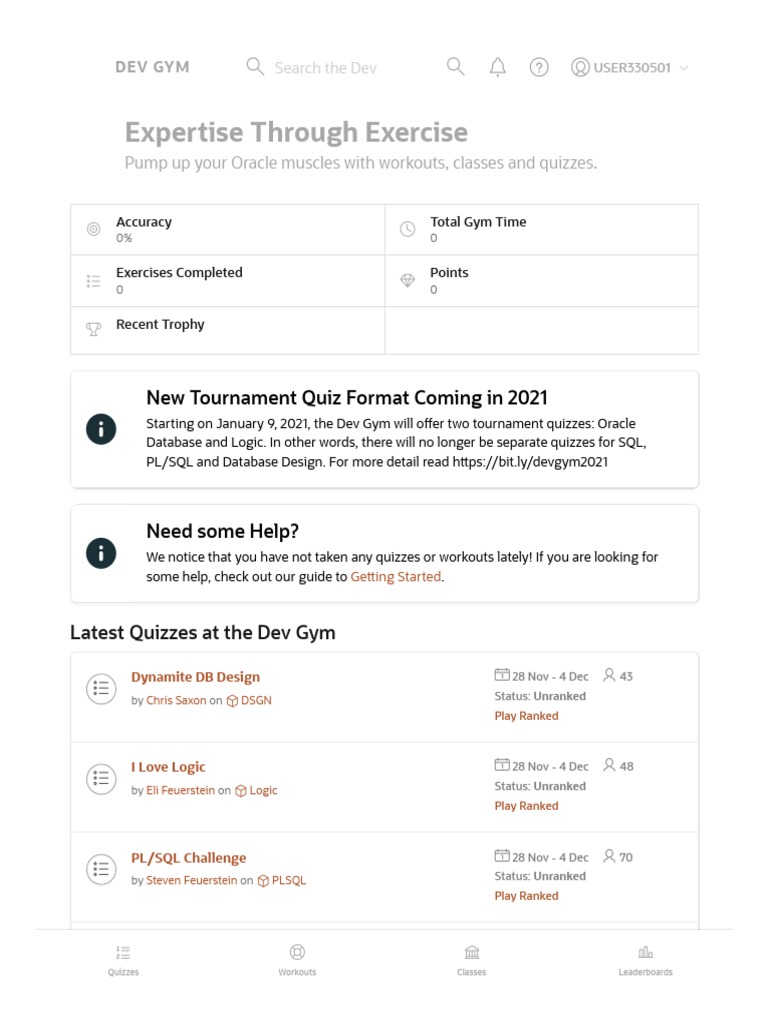Click the PL/SQL Challenge quiz list icon
This screenshot has height=1024, width=768.
pos(101,868)
